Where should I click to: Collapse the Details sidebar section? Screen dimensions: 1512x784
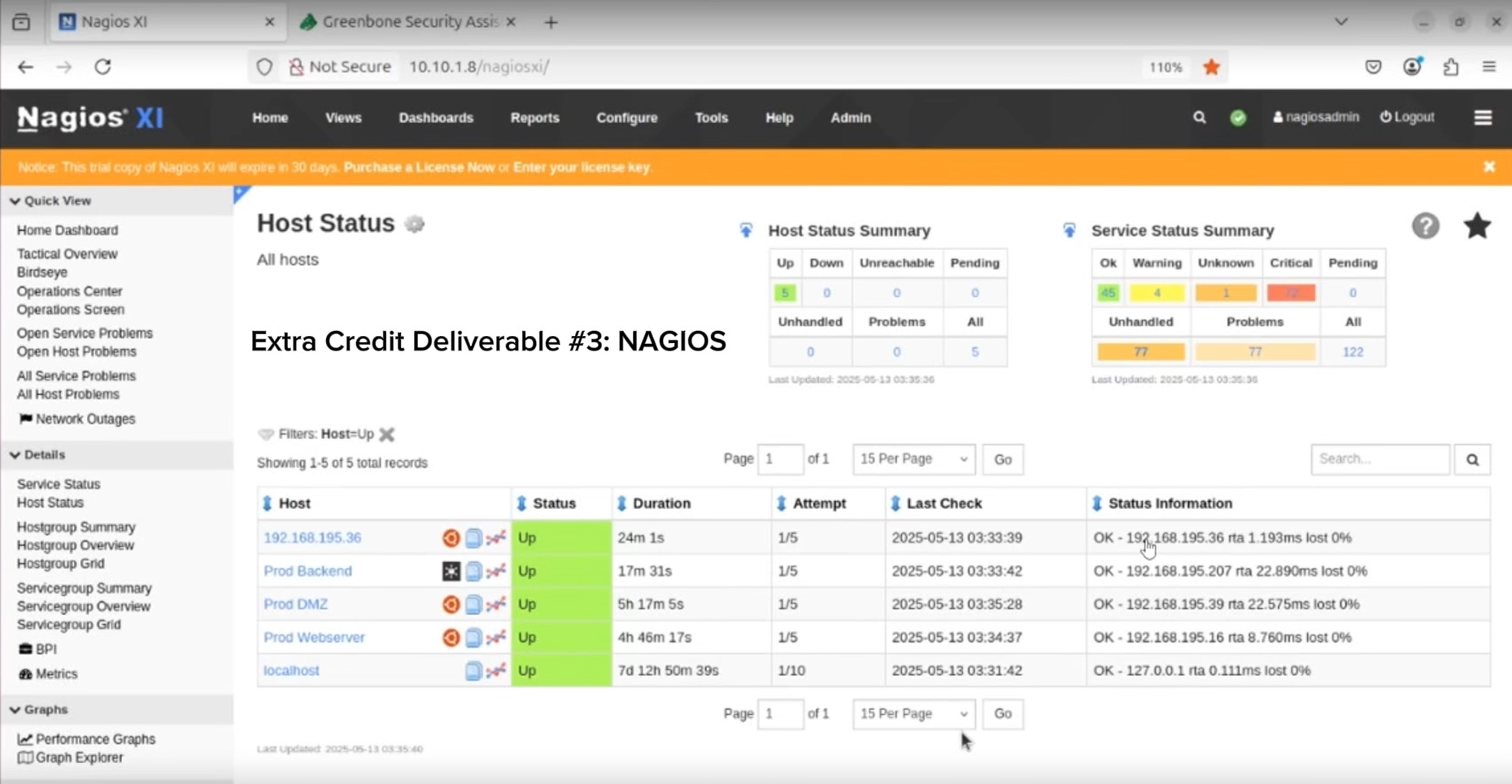(15, 455)
